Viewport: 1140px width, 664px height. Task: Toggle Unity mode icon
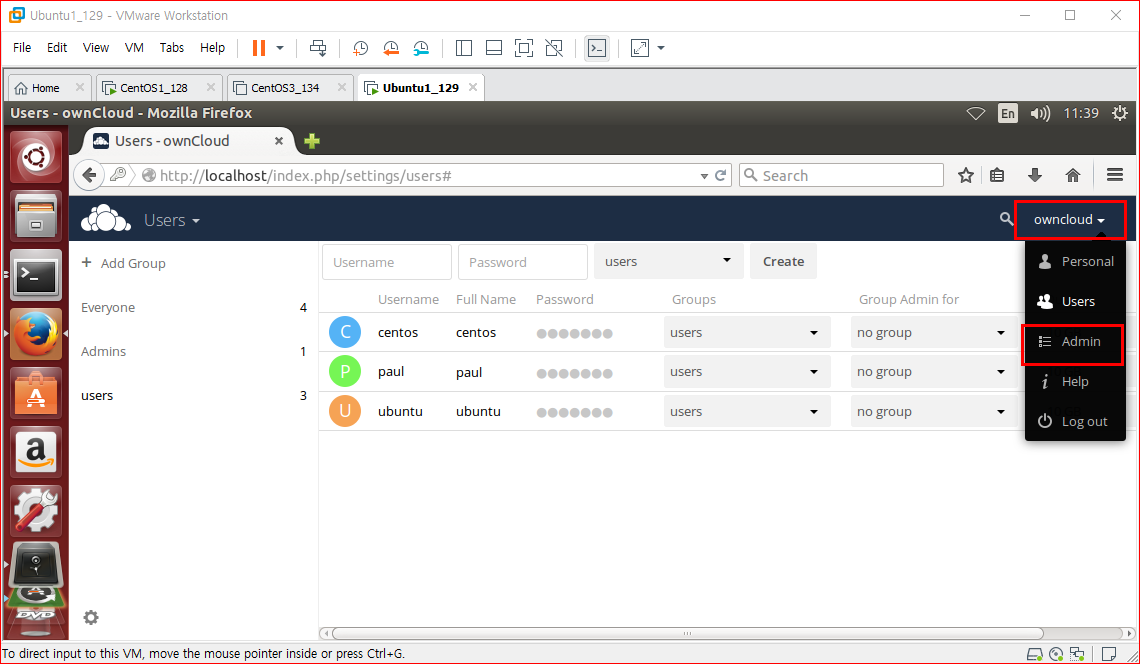(554, 48)
